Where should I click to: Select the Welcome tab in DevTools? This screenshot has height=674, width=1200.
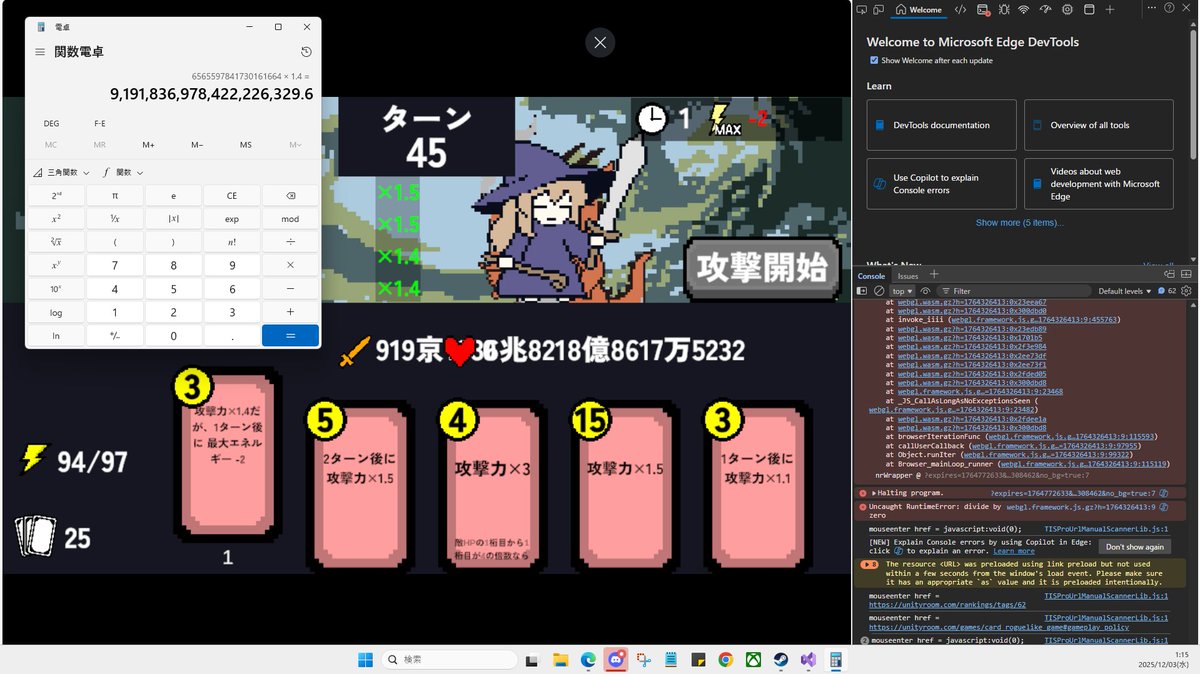coord(918,9)
